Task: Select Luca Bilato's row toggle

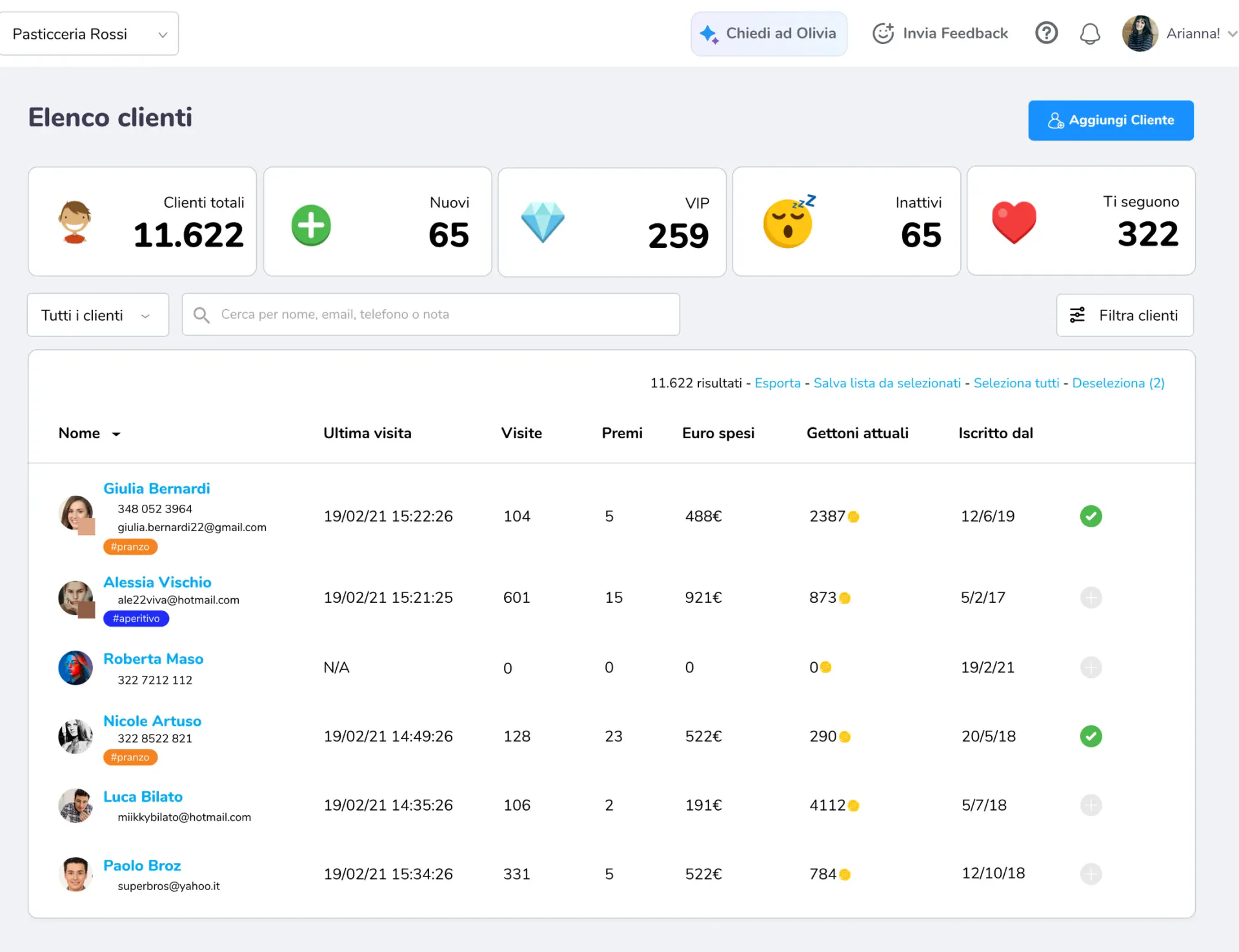Action: tap(1091, 805)
